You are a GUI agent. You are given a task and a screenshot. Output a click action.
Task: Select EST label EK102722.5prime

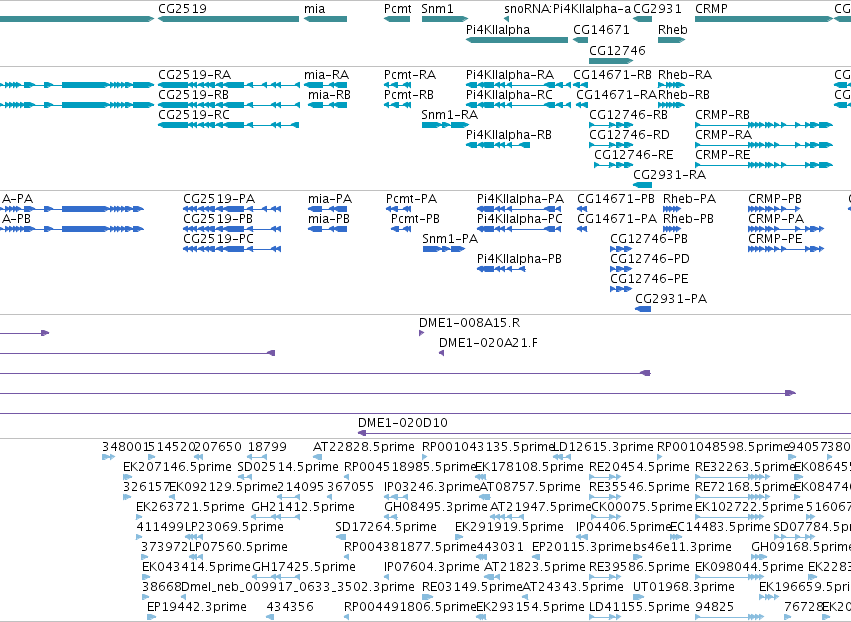pos(750,507)
